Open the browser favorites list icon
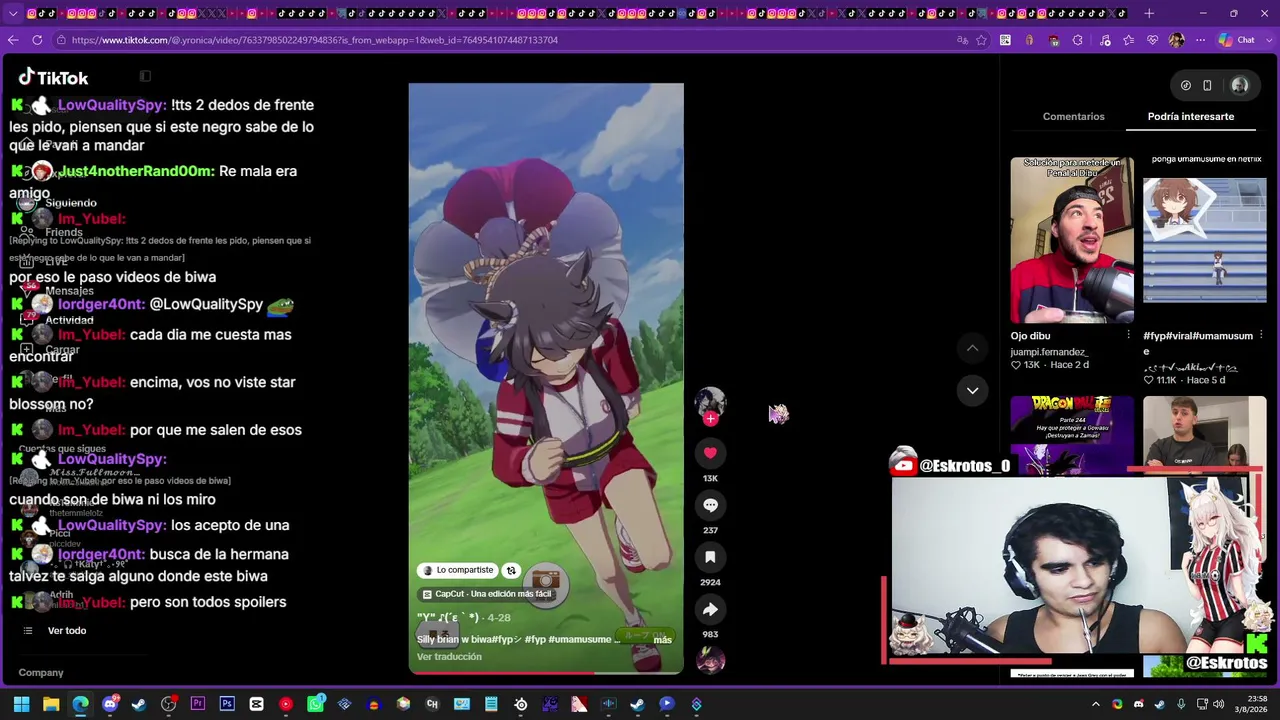This screenshot has width=1280, height=720. (1129, 40)
